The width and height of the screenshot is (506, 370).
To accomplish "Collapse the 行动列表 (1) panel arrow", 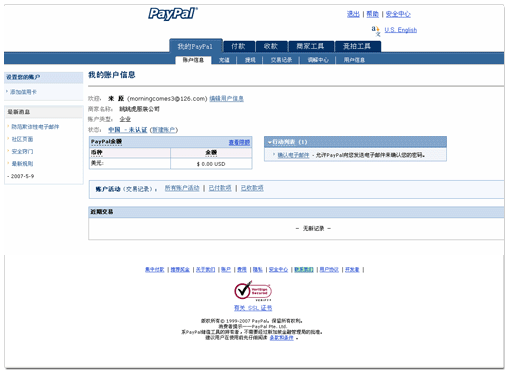I will click(x=270, y=142).
